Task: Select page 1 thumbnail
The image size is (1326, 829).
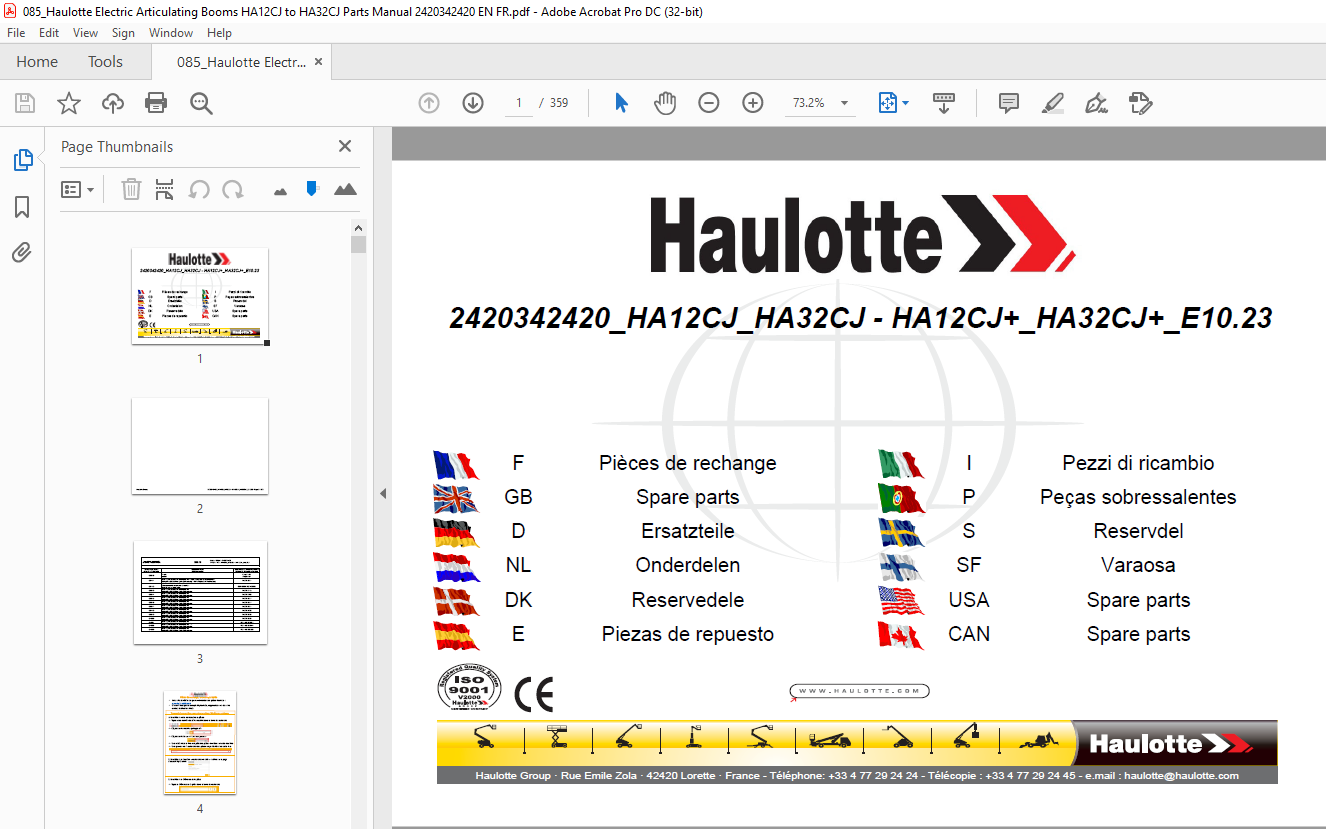Action: coord(200,296)
